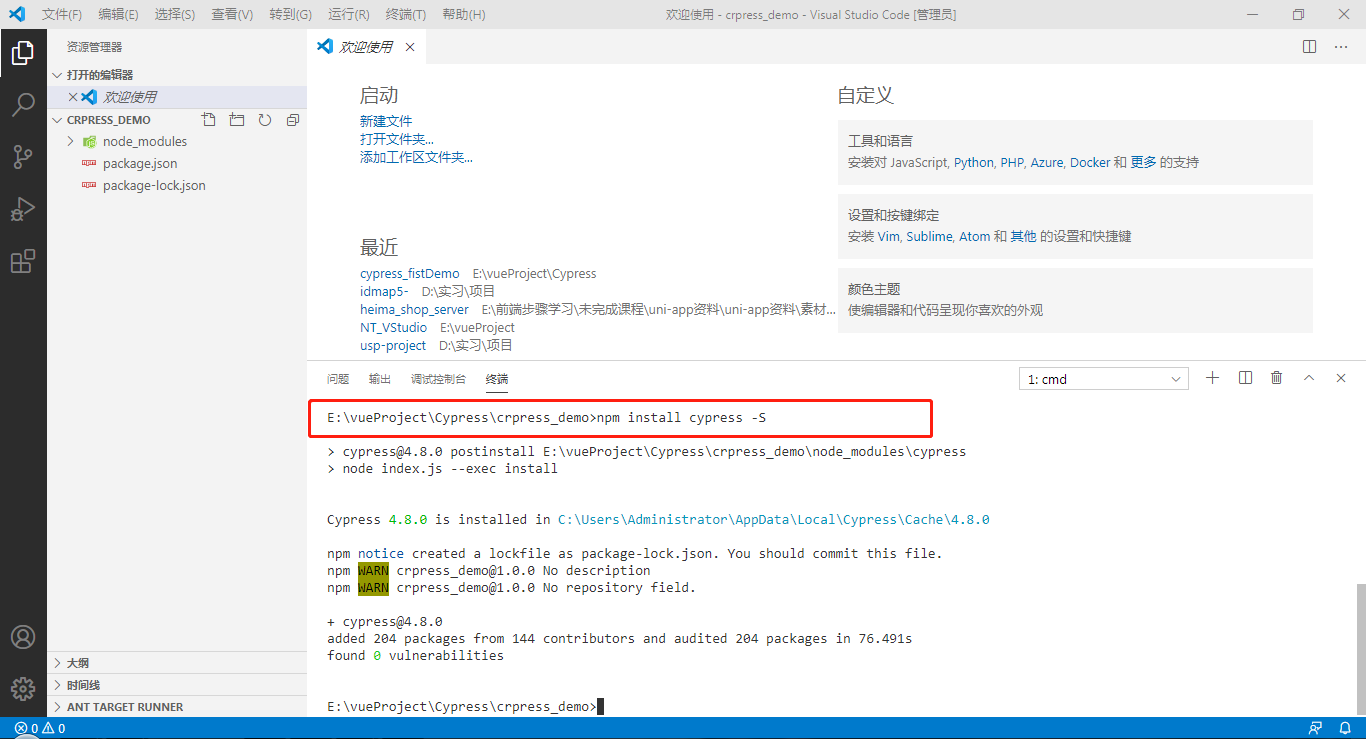Open the Extensions view icon
Viewport: 1366px width, 739px height.
pos(22,261)
